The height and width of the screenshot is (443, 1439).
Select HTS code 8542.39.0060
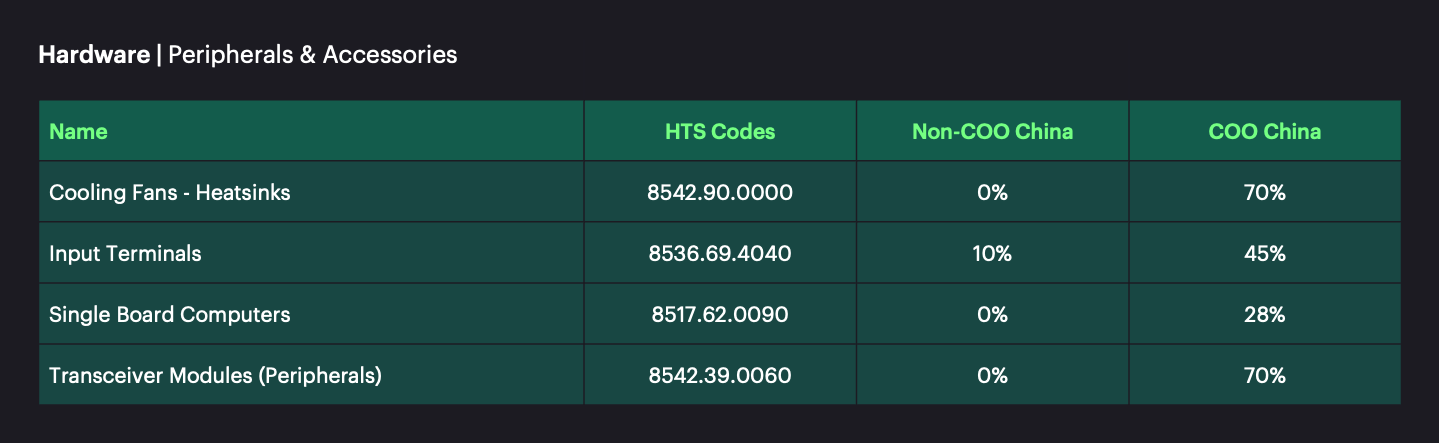(x=720, y=376)
